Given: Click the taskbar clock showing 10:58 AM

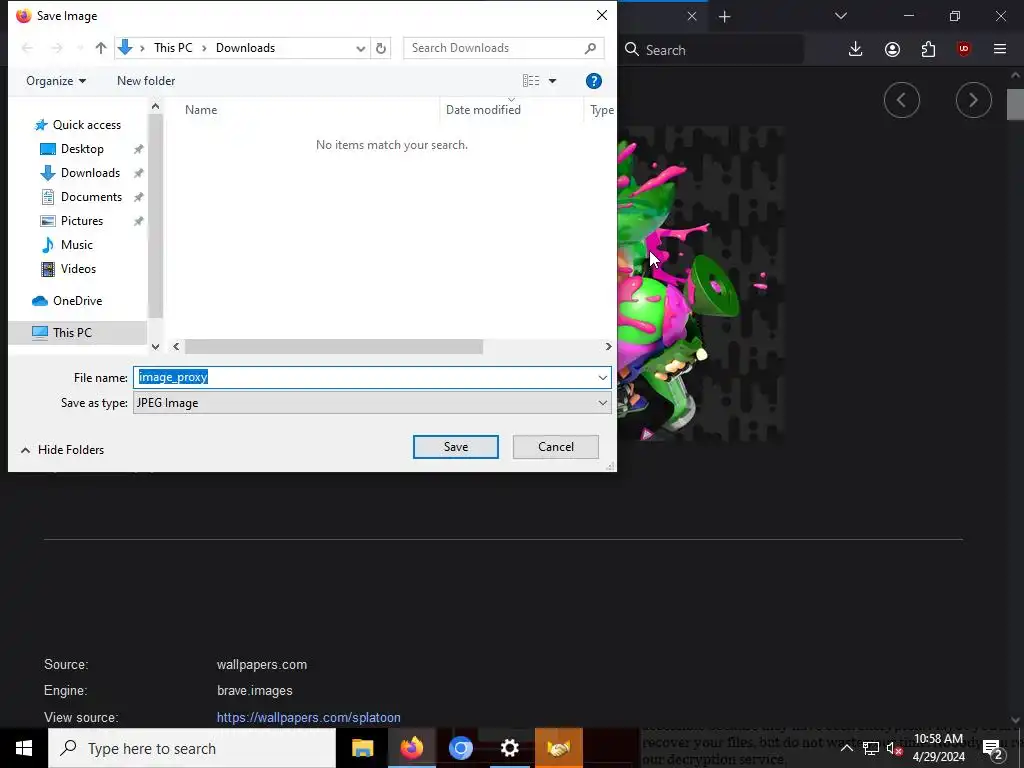Looking at the screenshot, I should 938,748.
